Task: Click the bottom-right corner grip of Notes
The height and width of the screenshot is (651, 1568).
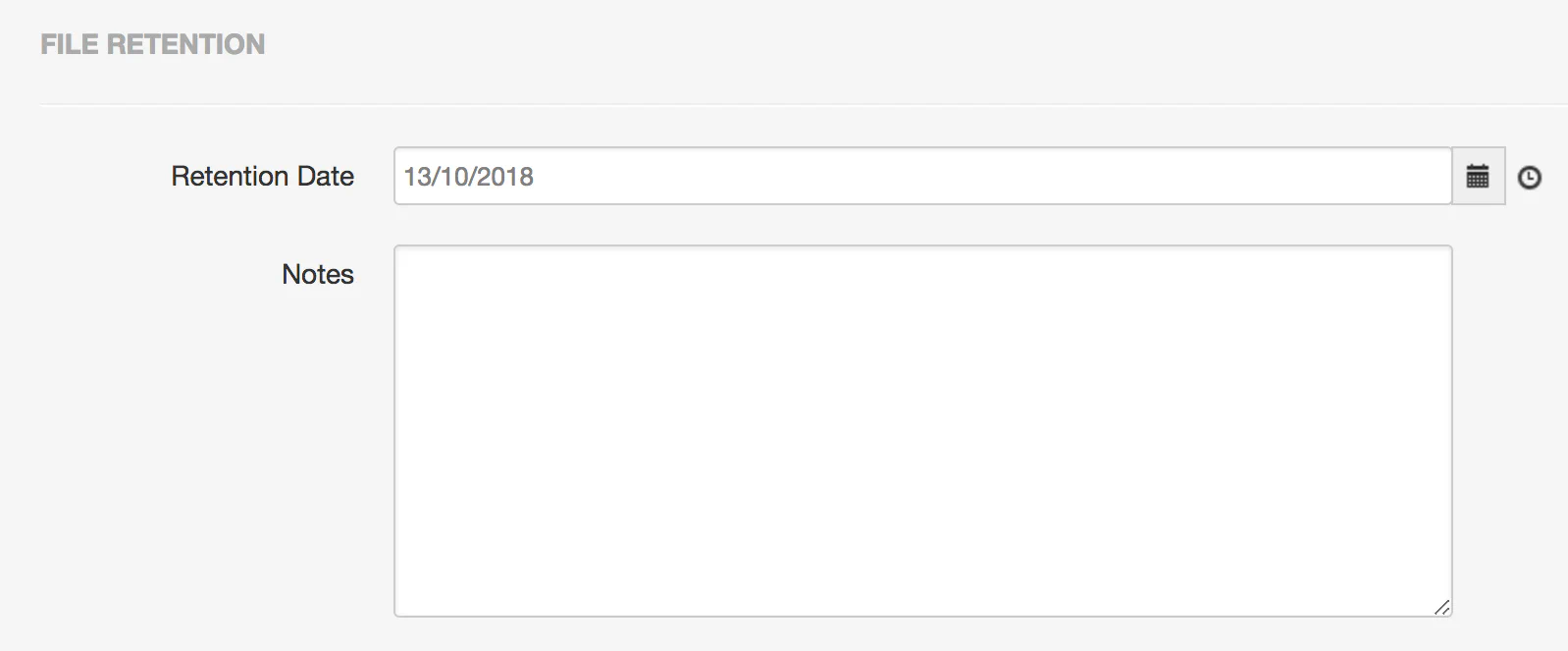Action: pyautogui.click(x=1443, y=607)
